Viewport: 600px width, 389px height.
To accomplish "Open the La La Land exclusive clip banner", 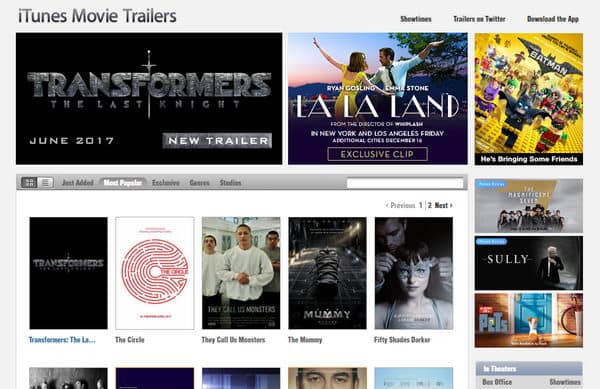I will coord(378,99).
